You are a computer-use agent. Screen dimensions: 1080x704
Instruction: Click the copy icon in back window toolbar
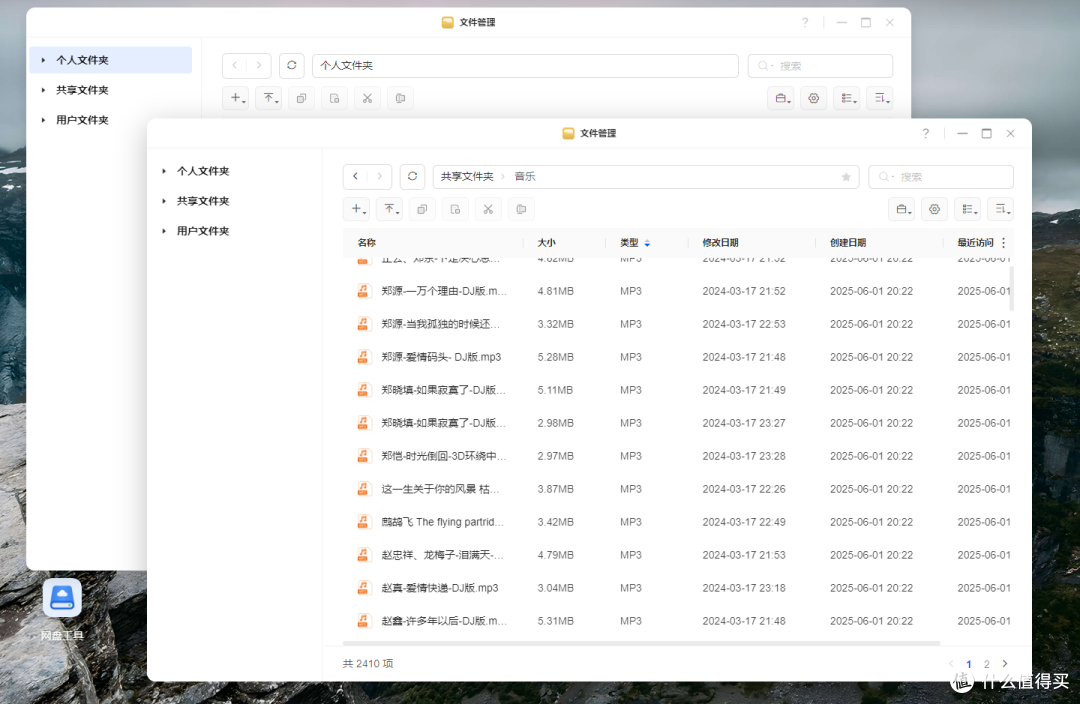coord(302,98)
